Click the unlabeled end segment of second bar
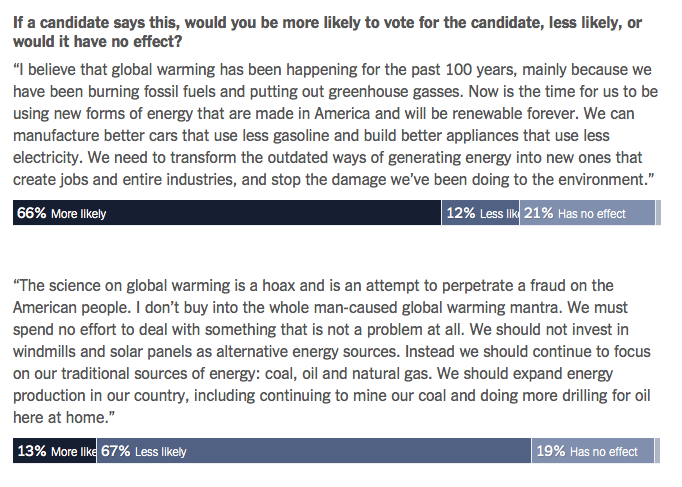The height and width of the screenshot is (487, 682). [658, 451]
